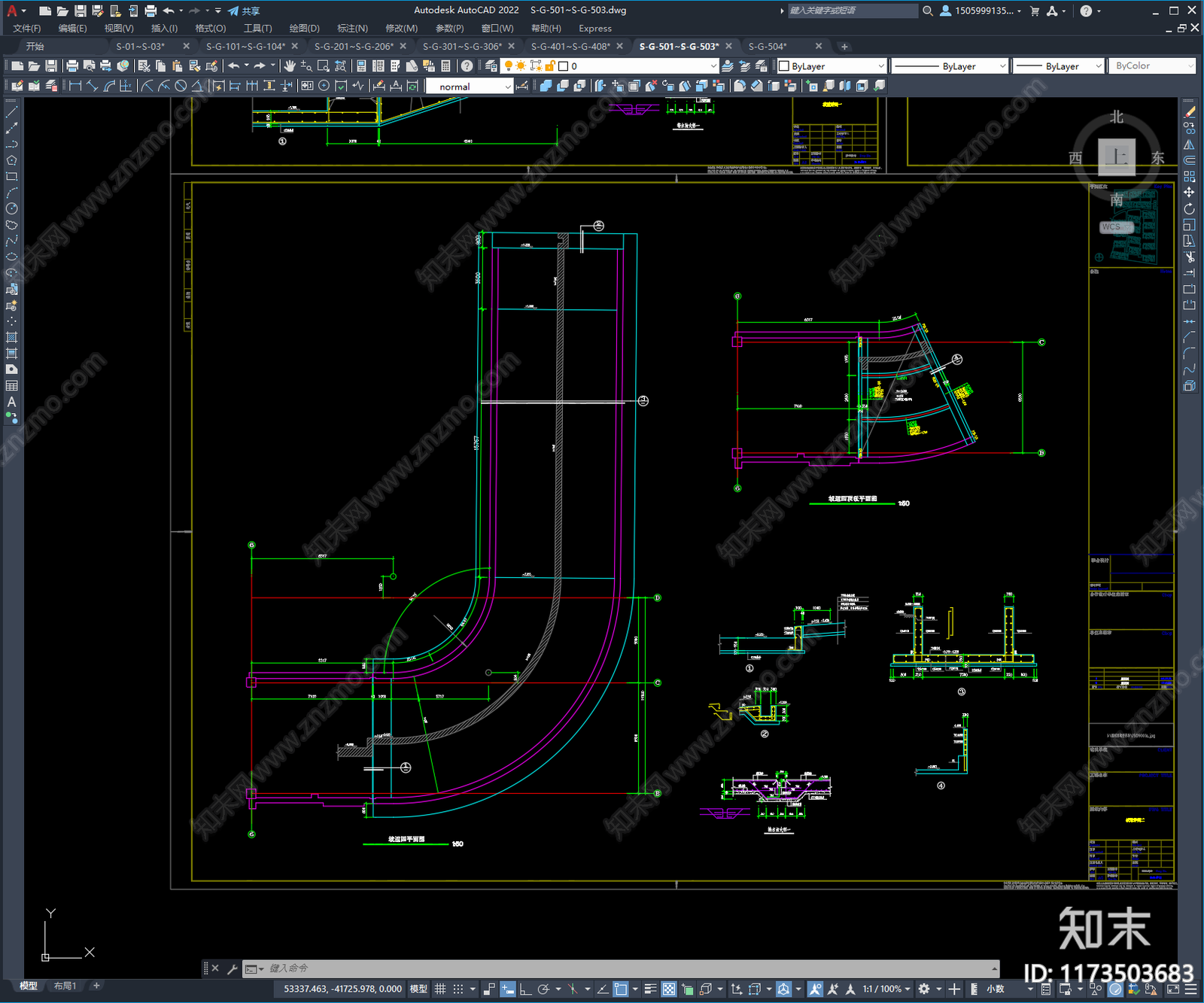1204x1003 pixels.
Task: Open the Help question mark icon
Action: tap(467, 66)
